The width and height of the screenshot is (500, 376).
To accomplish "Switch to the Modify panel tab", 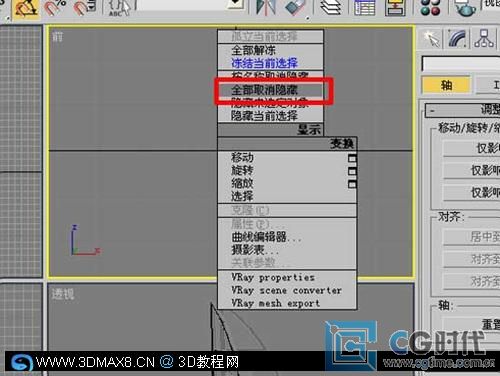I will tap(457, 39).
